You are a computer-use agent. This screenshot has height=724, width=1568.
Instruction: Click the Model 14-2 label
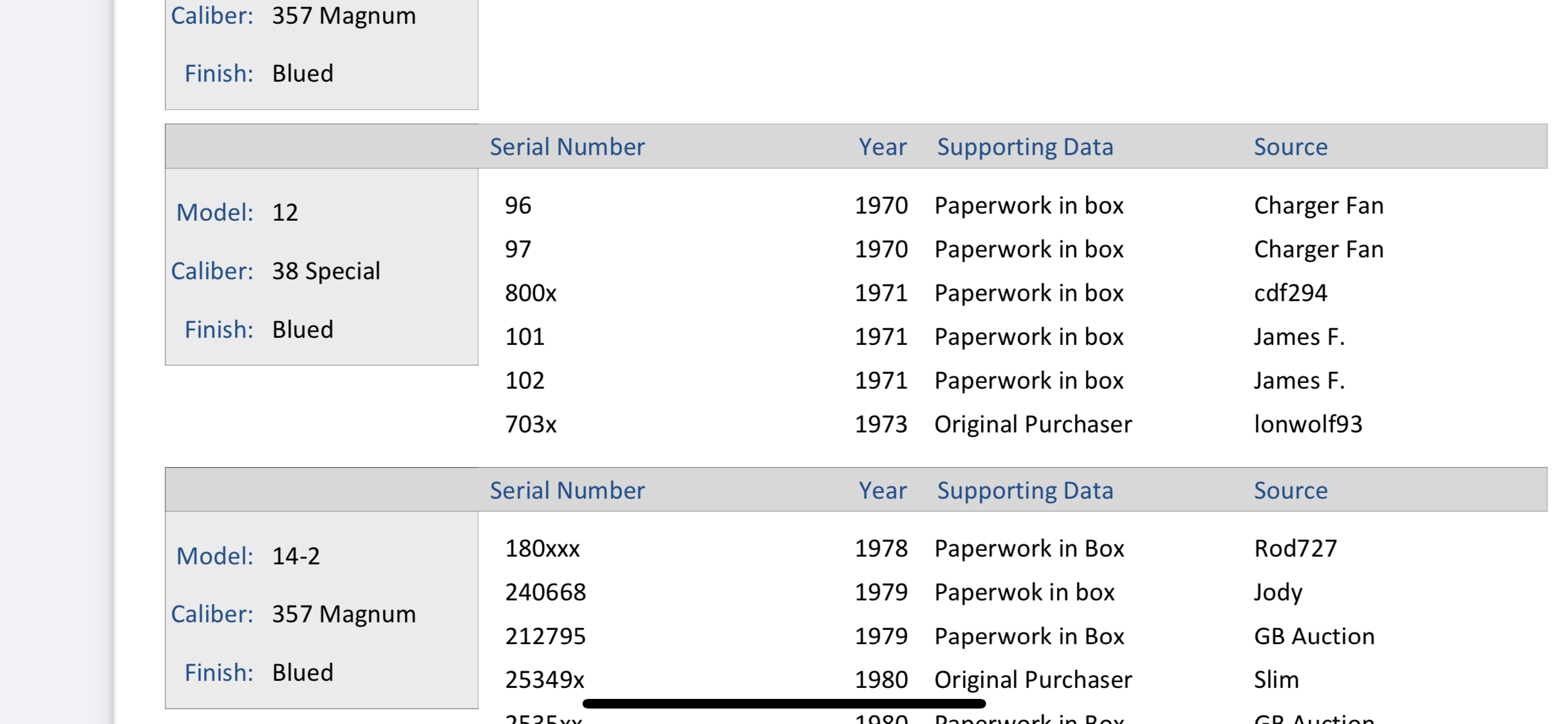(248, 556)
